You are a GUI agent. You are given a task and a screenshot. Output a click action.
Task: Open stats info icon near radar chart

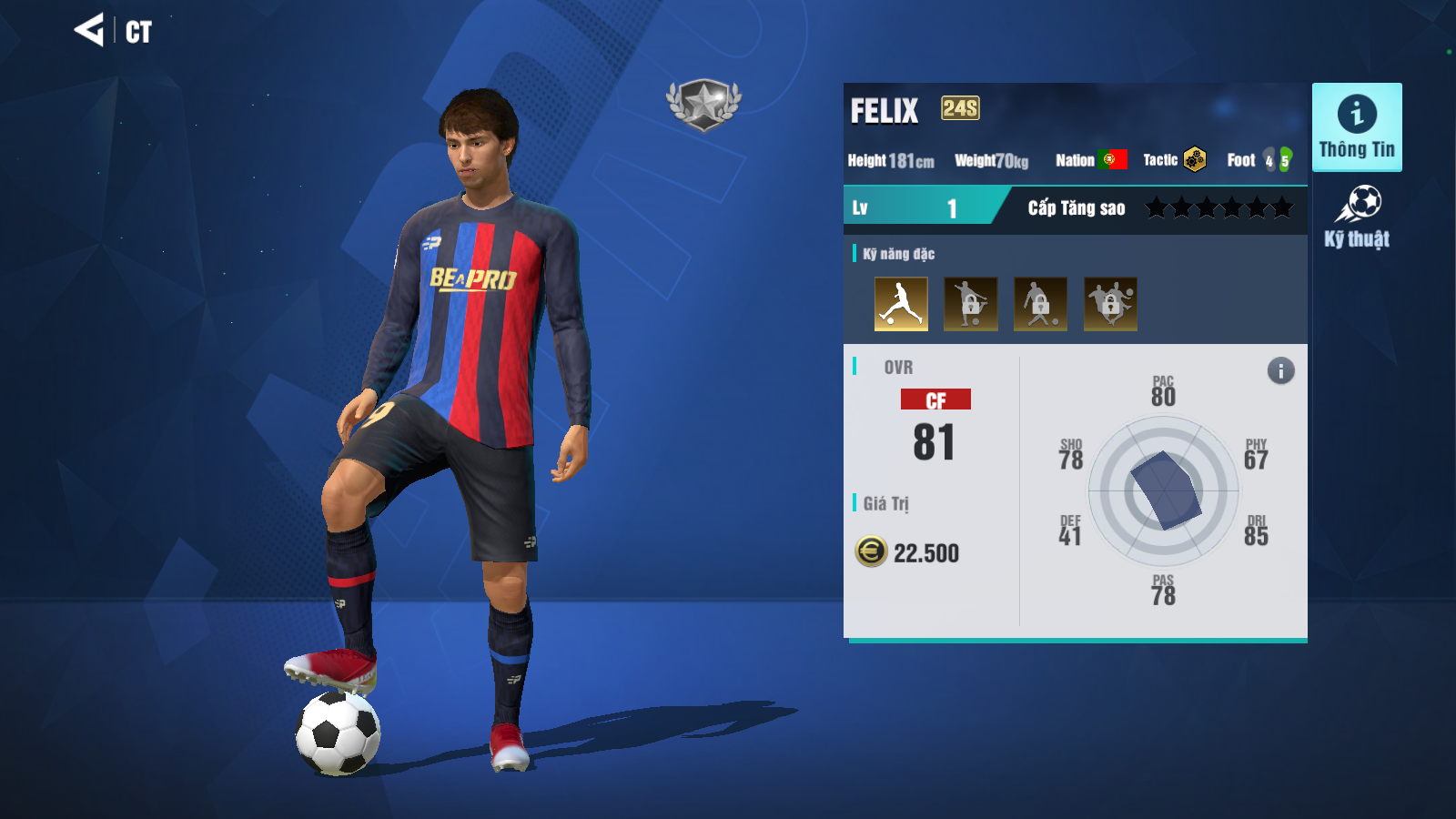tap(1280, 370)
